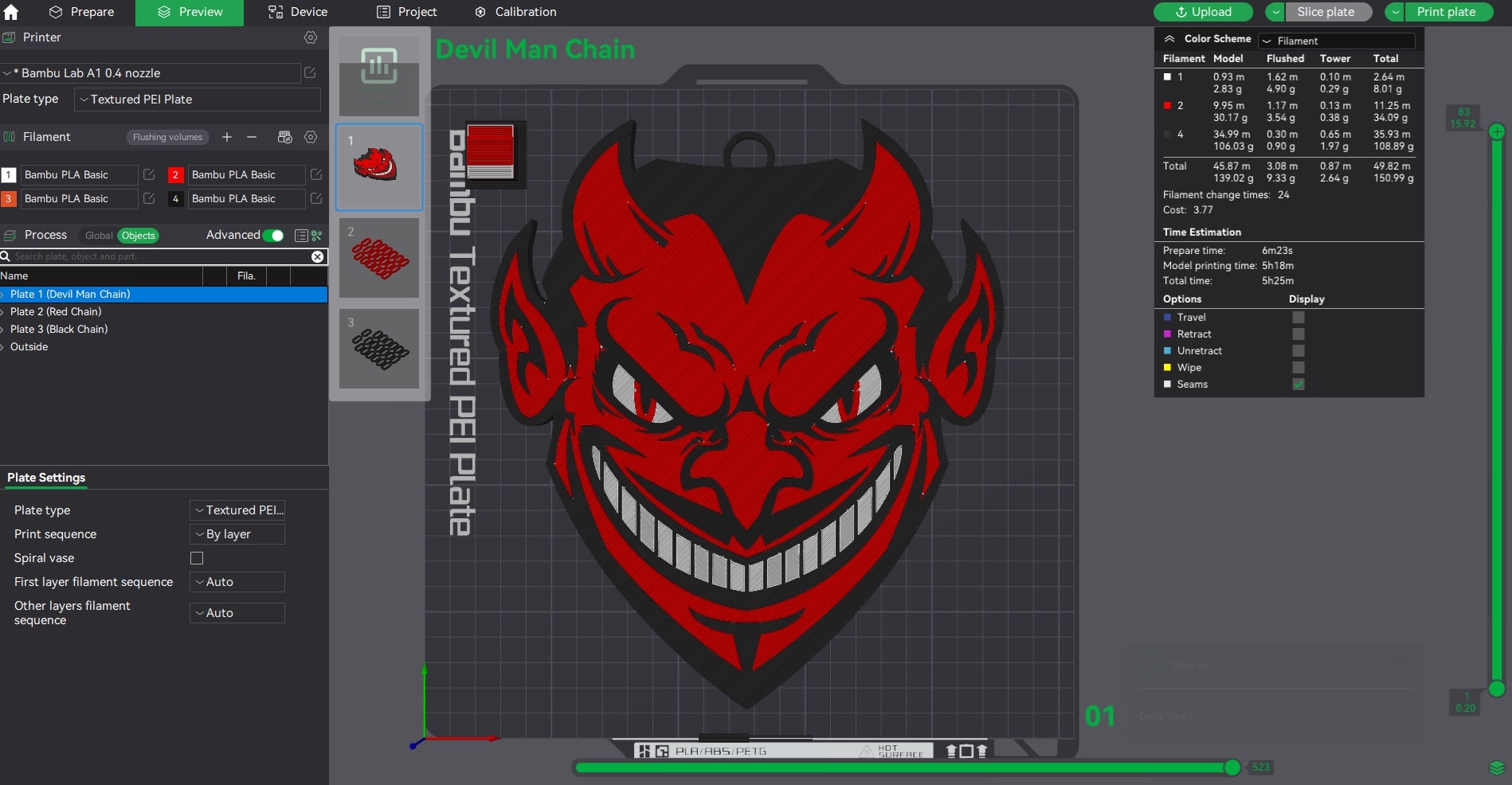Select filament 2 red color swatch
Viewport: 1512px width, 785px height.
176,174
